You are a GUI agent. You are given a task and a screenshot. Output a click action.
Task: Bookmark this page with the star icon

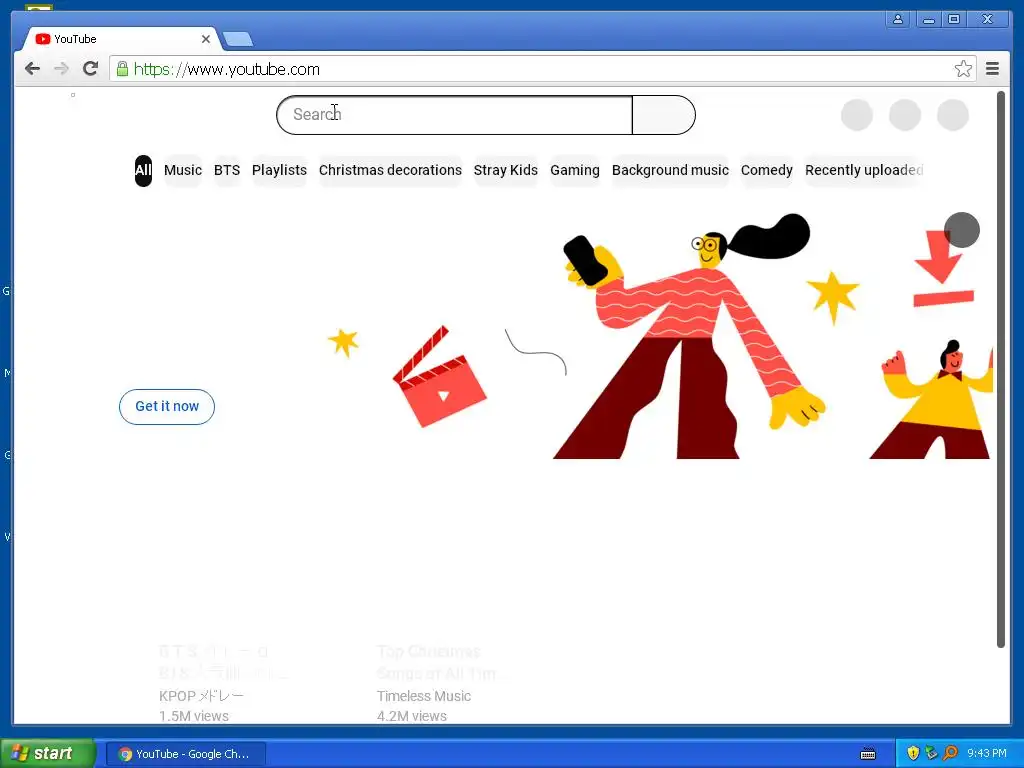tap(963, 69)
